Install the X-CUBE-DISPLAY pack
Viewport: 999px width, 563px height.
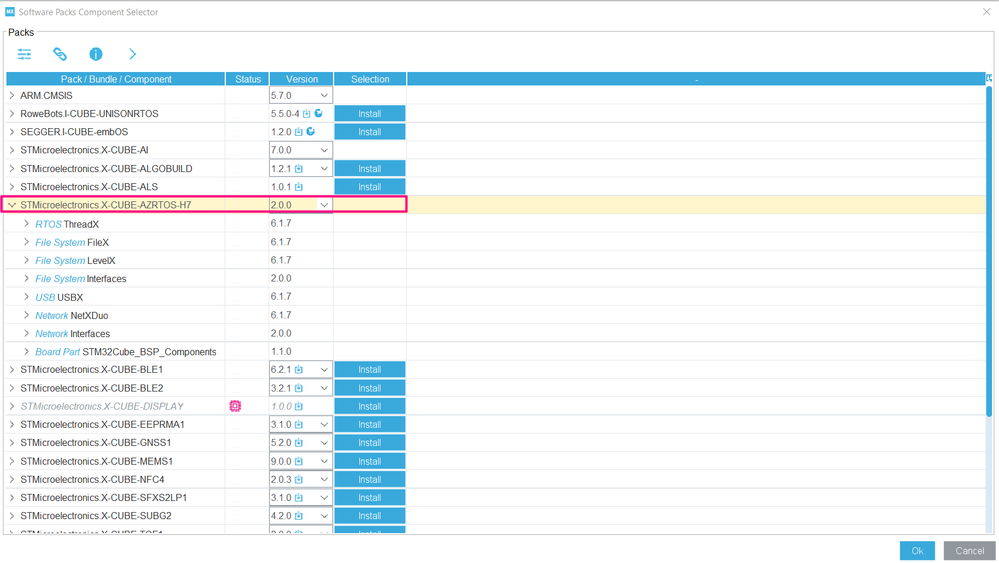pyautogui.click(x=370, y=406)
